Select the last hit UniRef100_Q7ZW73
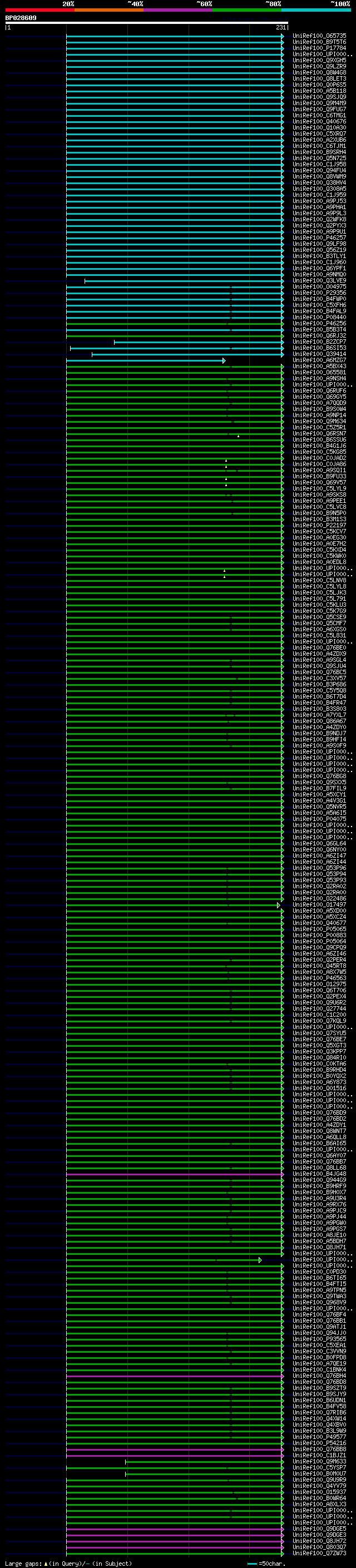The image size is (356, 1568). (x=319, y=1554)
